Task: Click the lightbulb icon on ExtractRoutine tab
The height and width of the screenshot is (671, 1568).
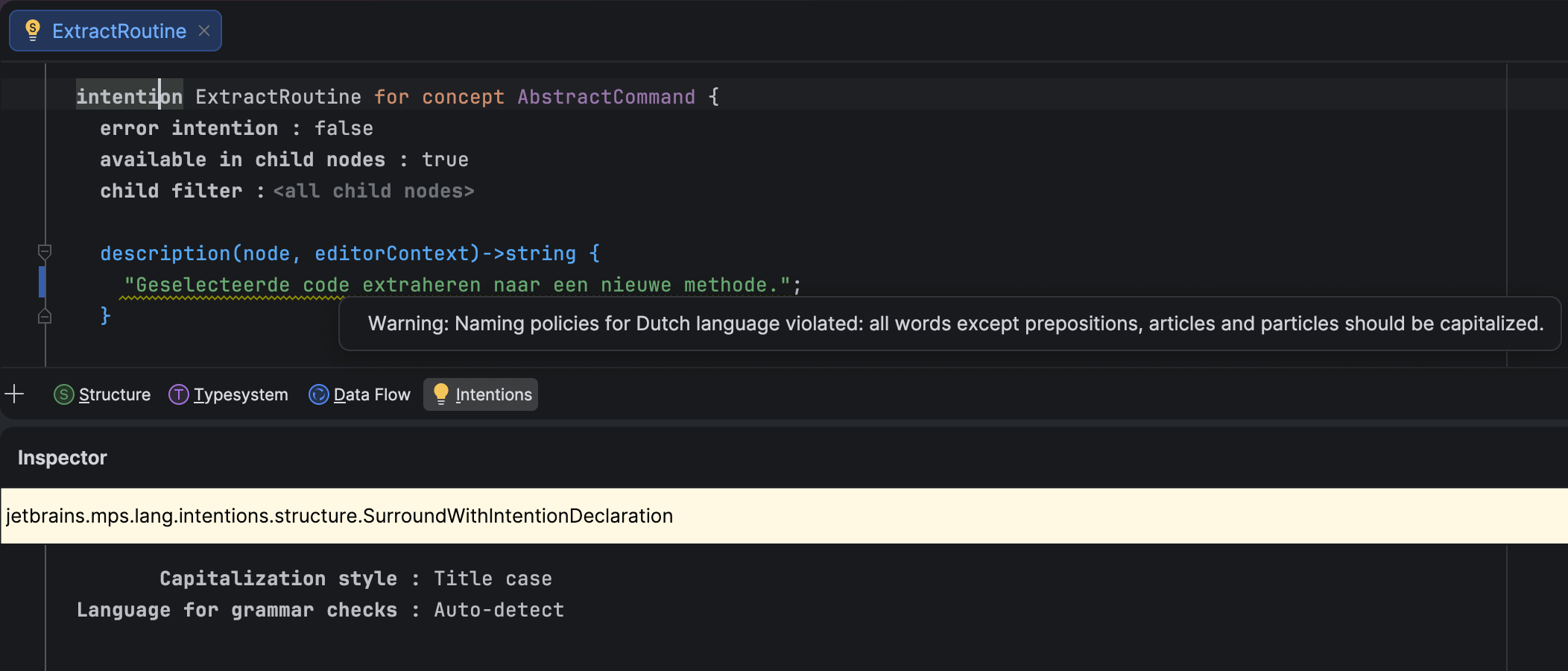Action: pos(33,31)
